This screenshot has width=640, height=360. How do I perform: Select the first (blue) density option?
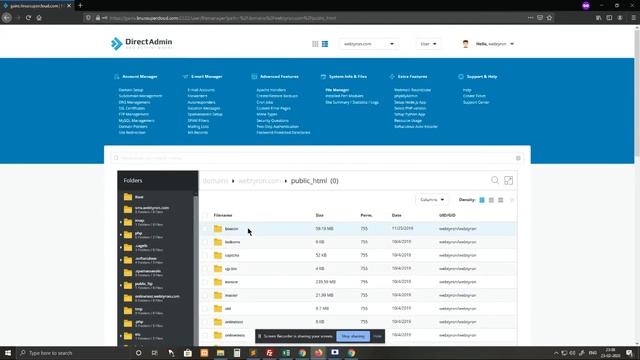click(482, 200)
